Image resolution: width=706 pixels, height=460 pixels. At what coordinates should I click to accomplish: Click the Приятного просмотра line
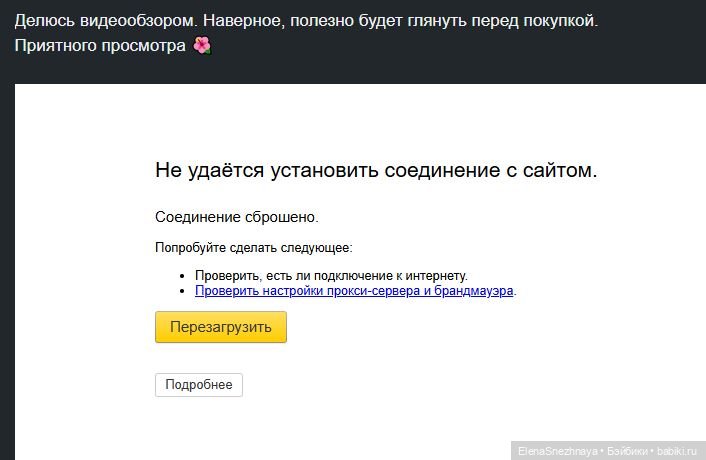coord(100,46)
